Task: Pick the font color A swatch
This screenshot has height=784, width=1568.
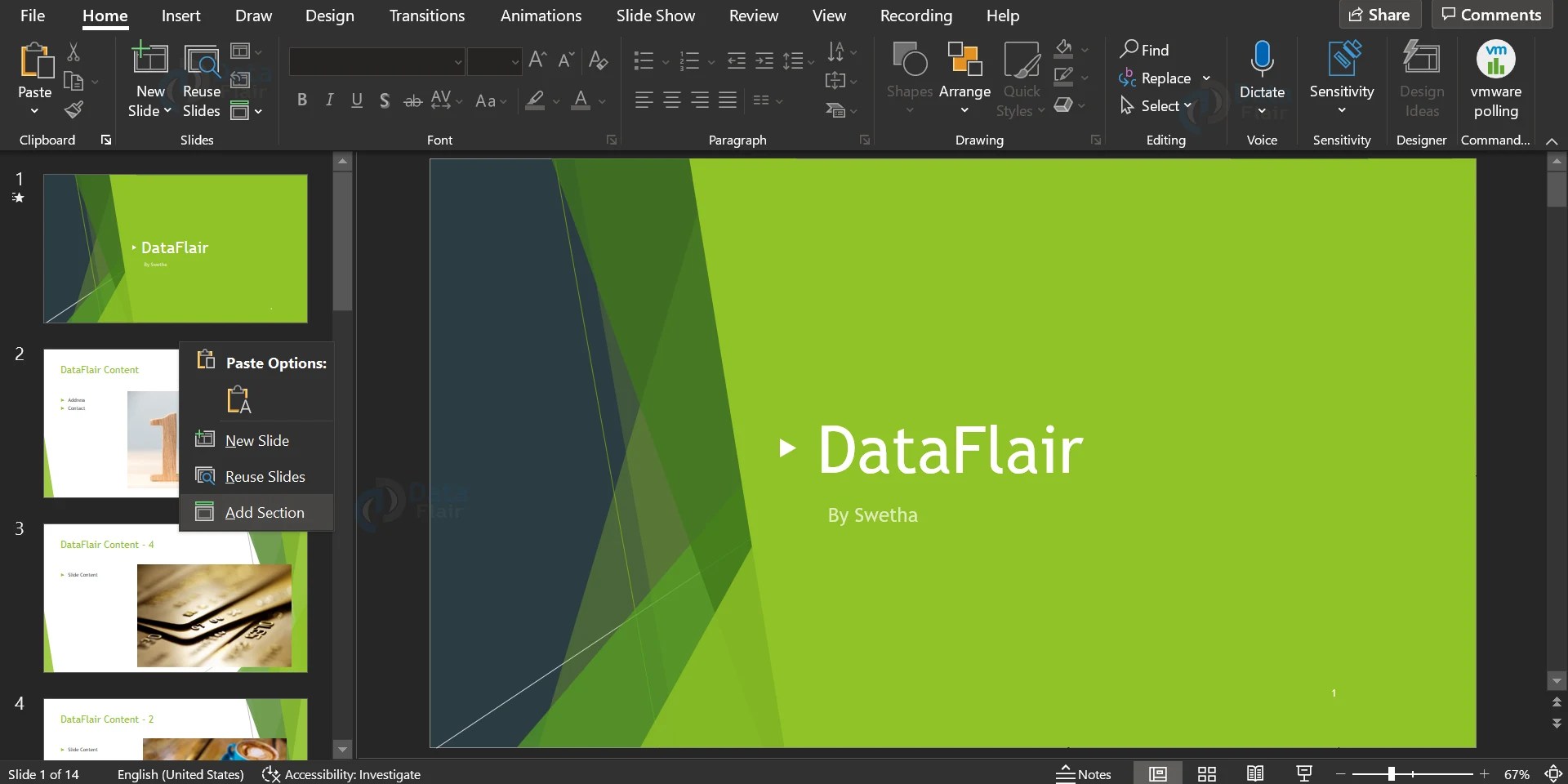Action: pos(581,100)
